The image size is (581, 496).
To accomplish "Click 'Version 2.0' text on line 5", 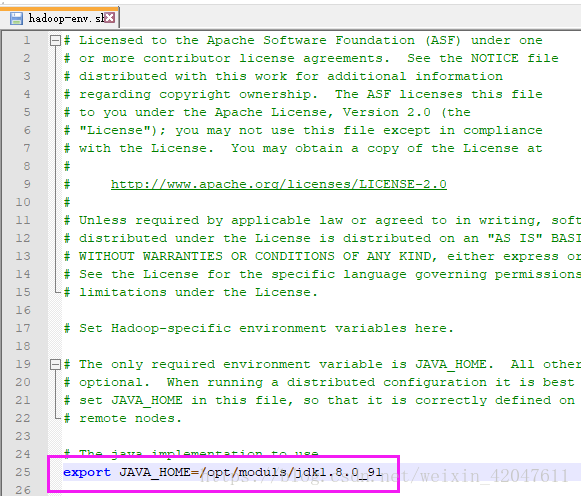I will pyautogui.click(x=386, y=112).
